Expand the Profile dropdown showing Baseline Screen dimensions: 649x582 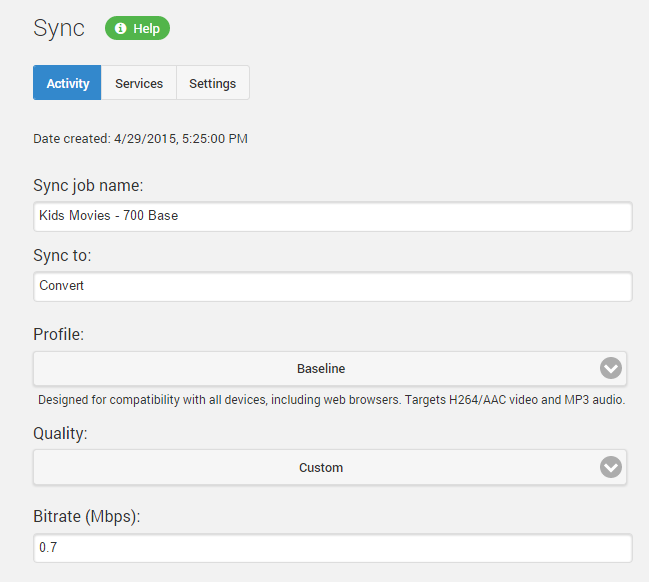pyautogui.click(x=321, y=368)
